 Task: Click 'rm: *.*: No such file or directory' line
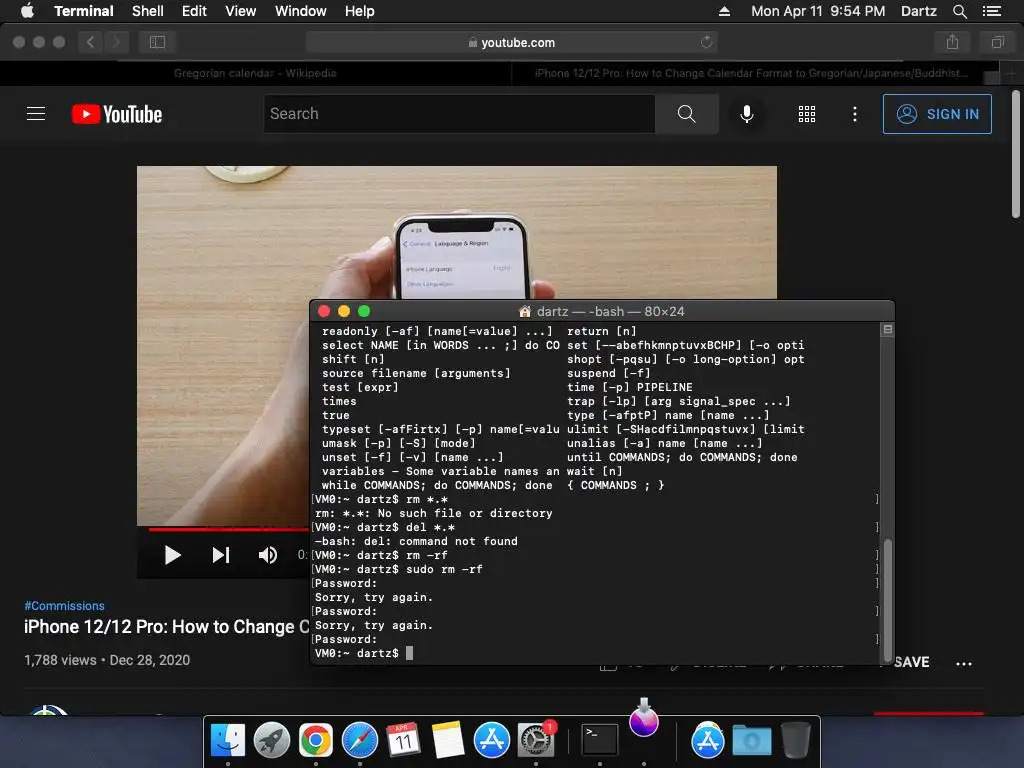click(x=434, y=513)
